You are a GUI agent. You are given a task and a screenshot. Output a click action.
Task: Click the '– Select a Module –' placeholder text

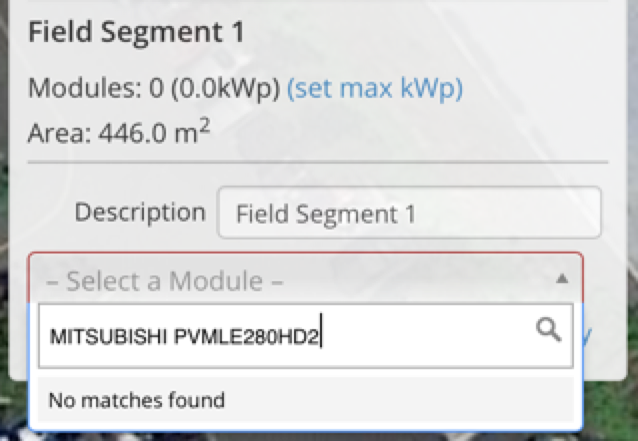pyautogui.click(x=165, y=281)
